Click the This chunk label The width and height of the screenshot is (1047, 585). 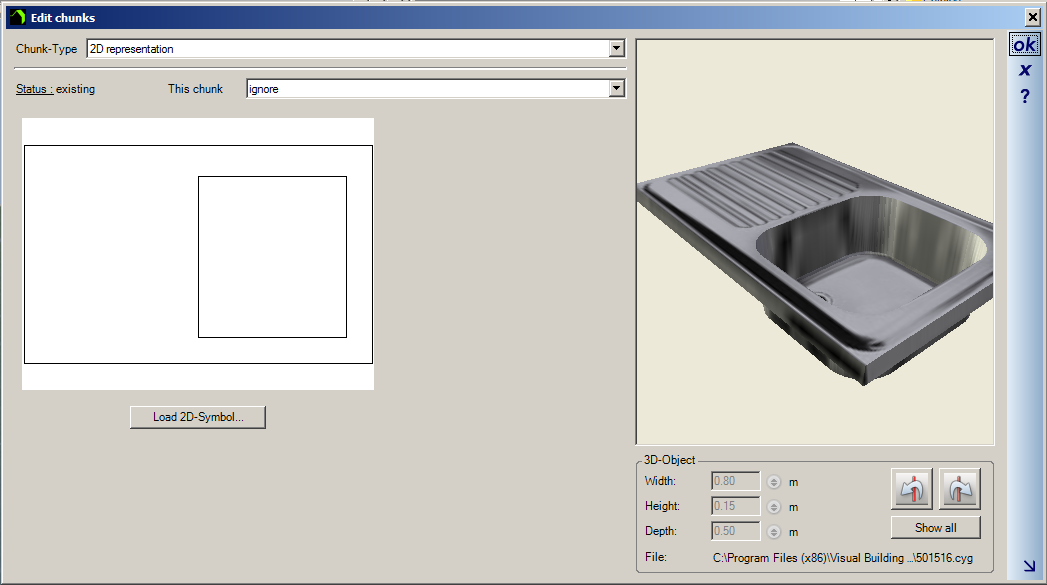[x=195, y=89]
